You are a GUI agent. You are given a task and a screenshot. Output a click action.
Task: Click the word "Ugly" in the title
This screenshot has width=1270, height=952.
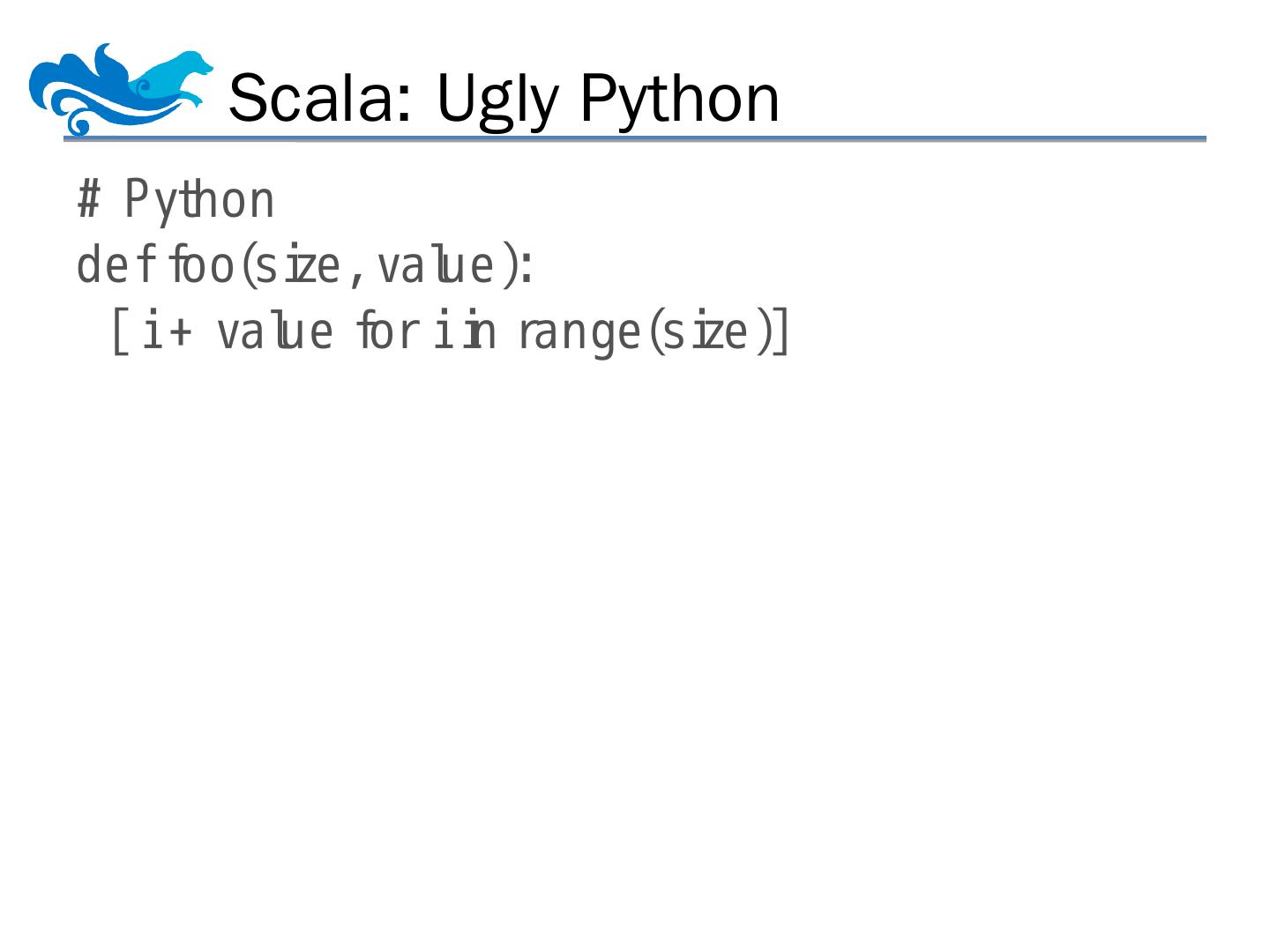click(x=497, y=100)
